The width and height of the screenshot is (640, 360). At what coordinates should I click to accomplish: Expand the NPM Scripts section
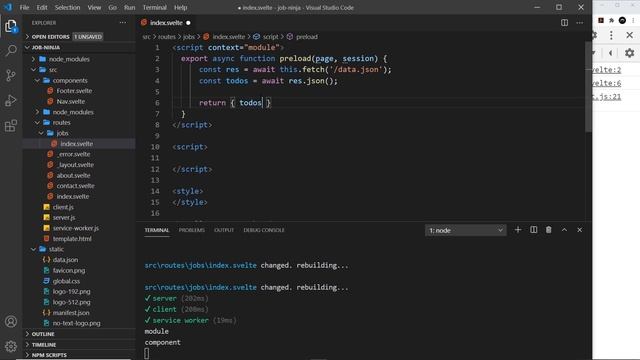(80, 355)
